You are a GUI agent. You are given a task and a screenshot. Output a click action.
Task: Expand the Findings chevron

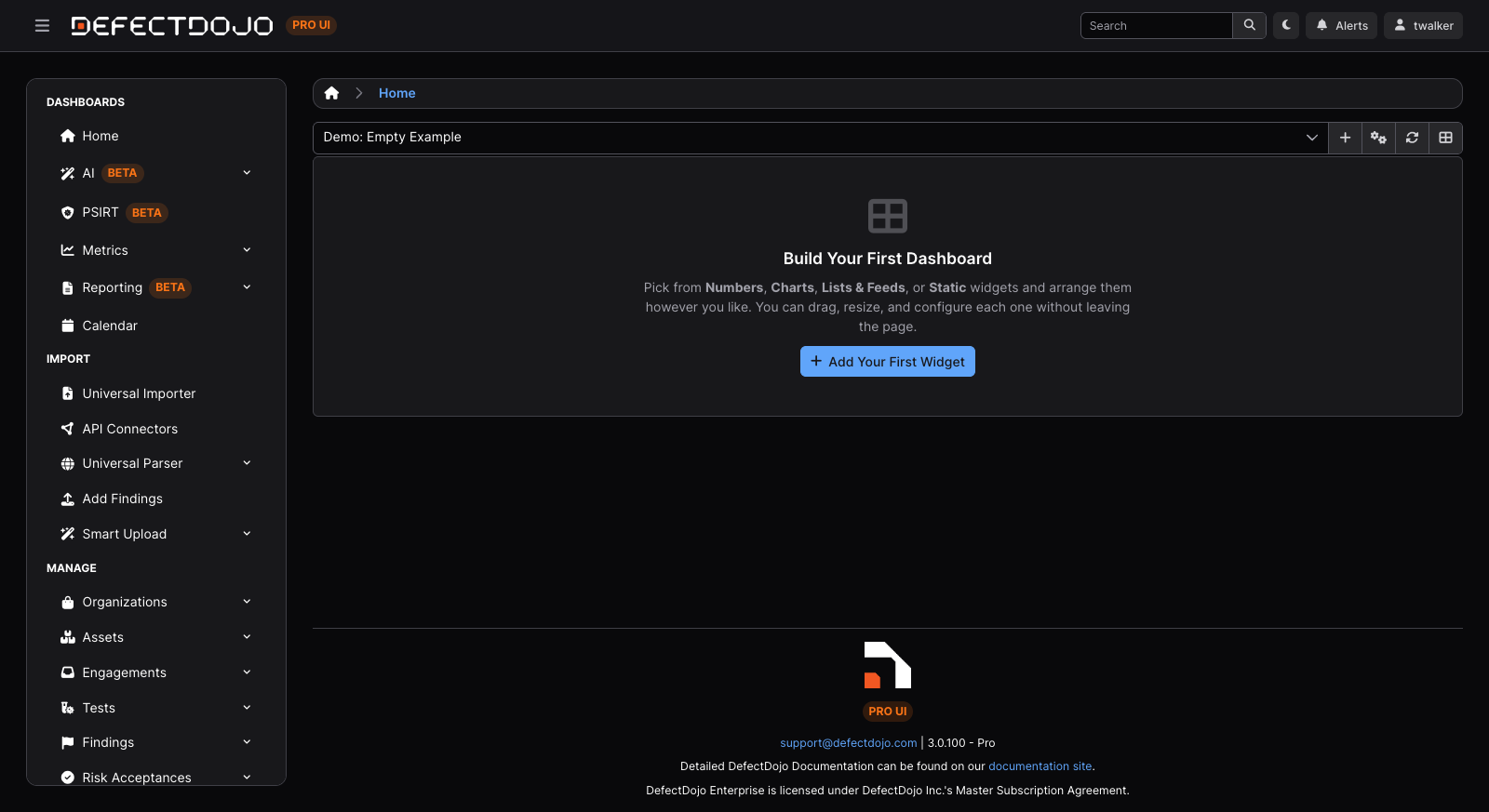click(247, 742)
